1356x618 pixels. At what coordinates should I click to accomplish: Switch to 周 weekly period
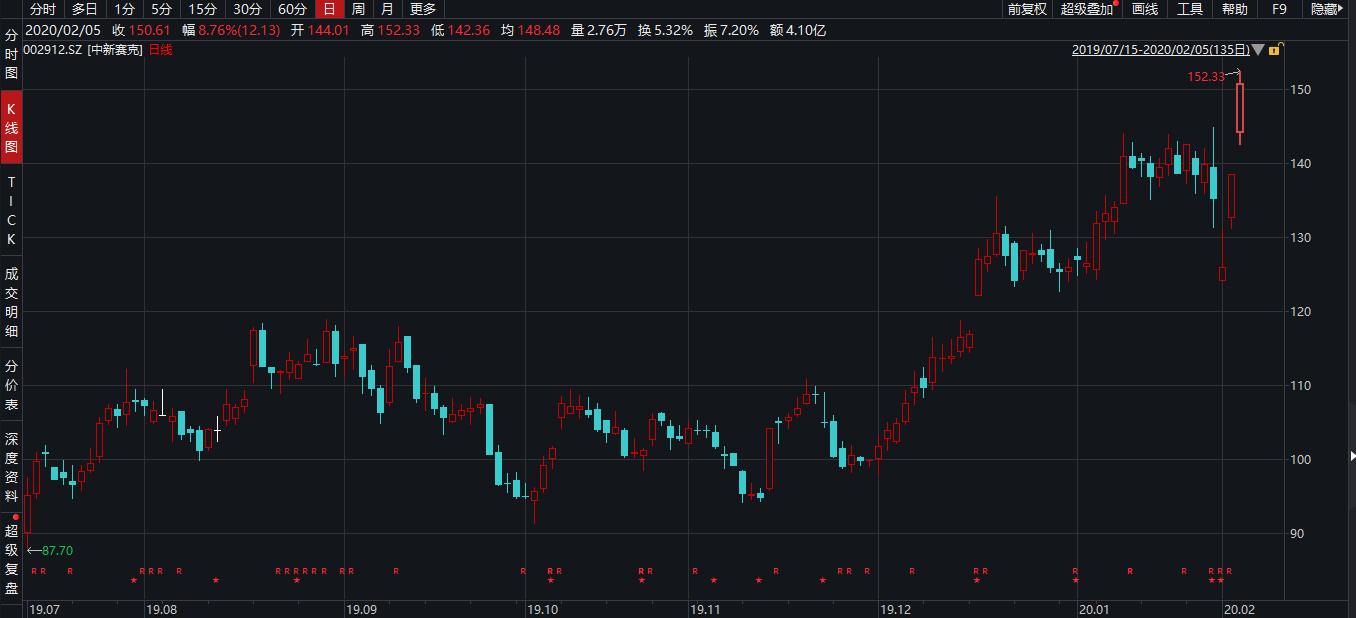click(x=358, y=9)
